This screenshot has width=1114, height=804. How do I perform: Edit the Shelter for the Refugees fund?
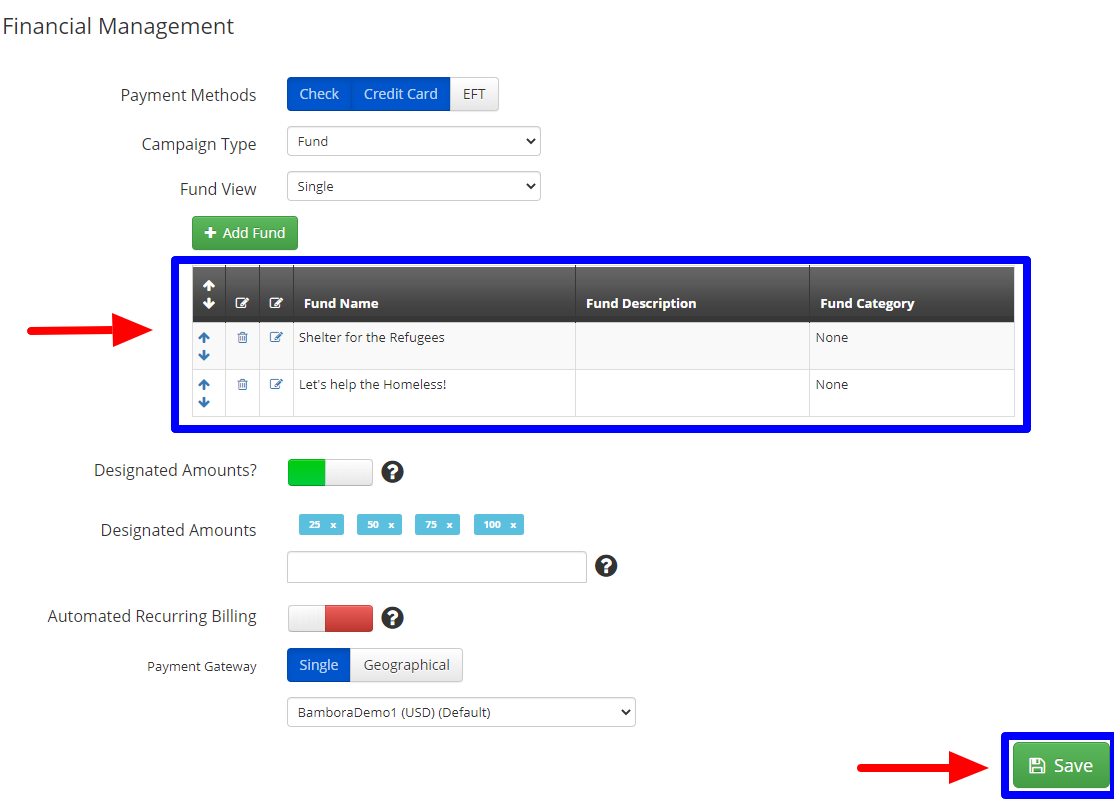(276, 338)
